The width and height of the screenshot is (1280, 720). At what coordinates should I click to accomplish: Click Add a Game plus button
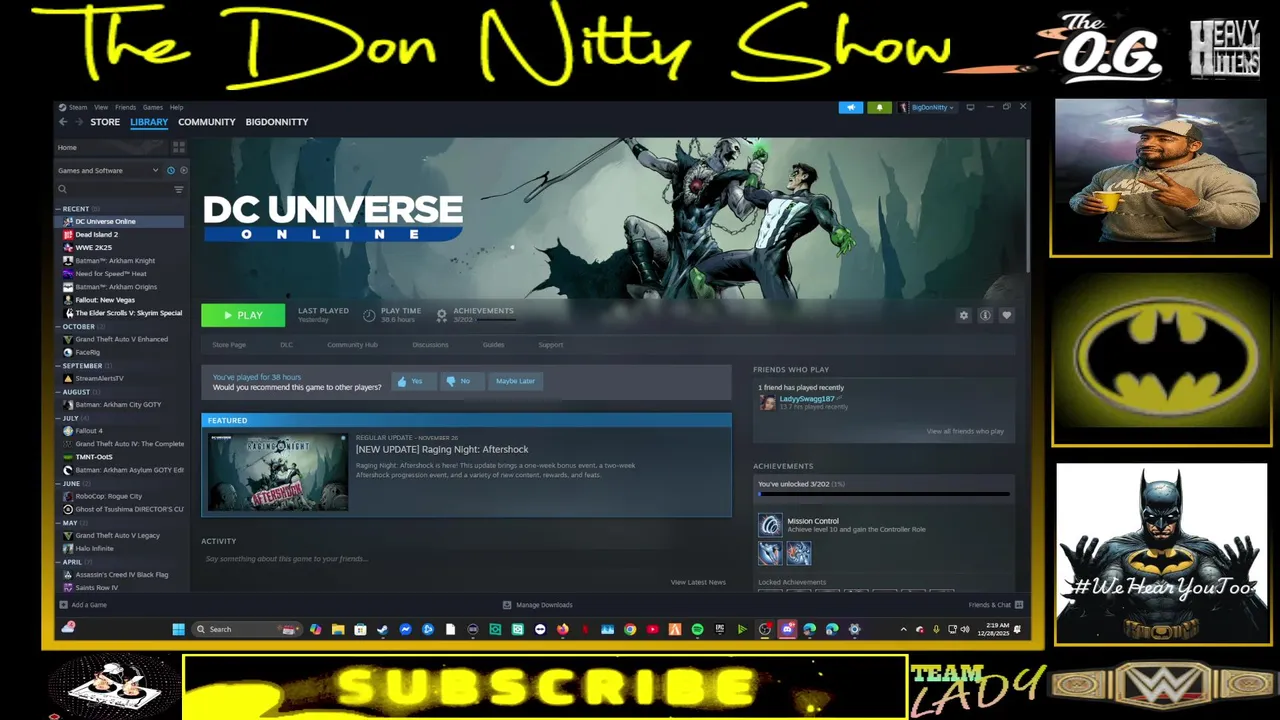83,605
